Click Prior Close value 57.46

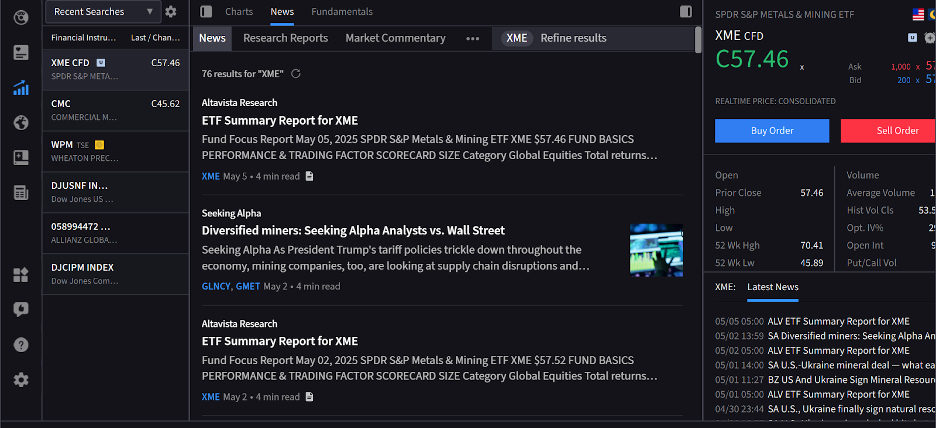(812, 193)
